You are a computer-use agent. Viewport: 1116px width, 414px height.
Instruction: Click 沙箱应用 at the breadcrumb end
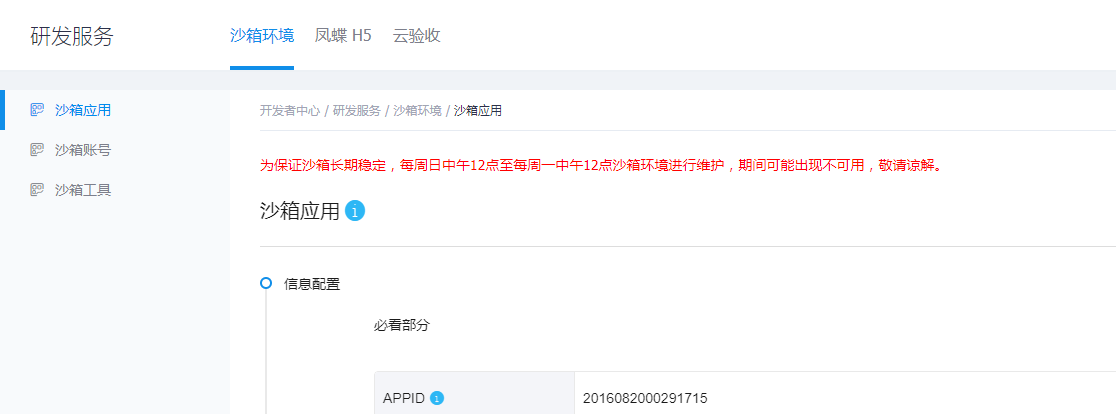478,111
